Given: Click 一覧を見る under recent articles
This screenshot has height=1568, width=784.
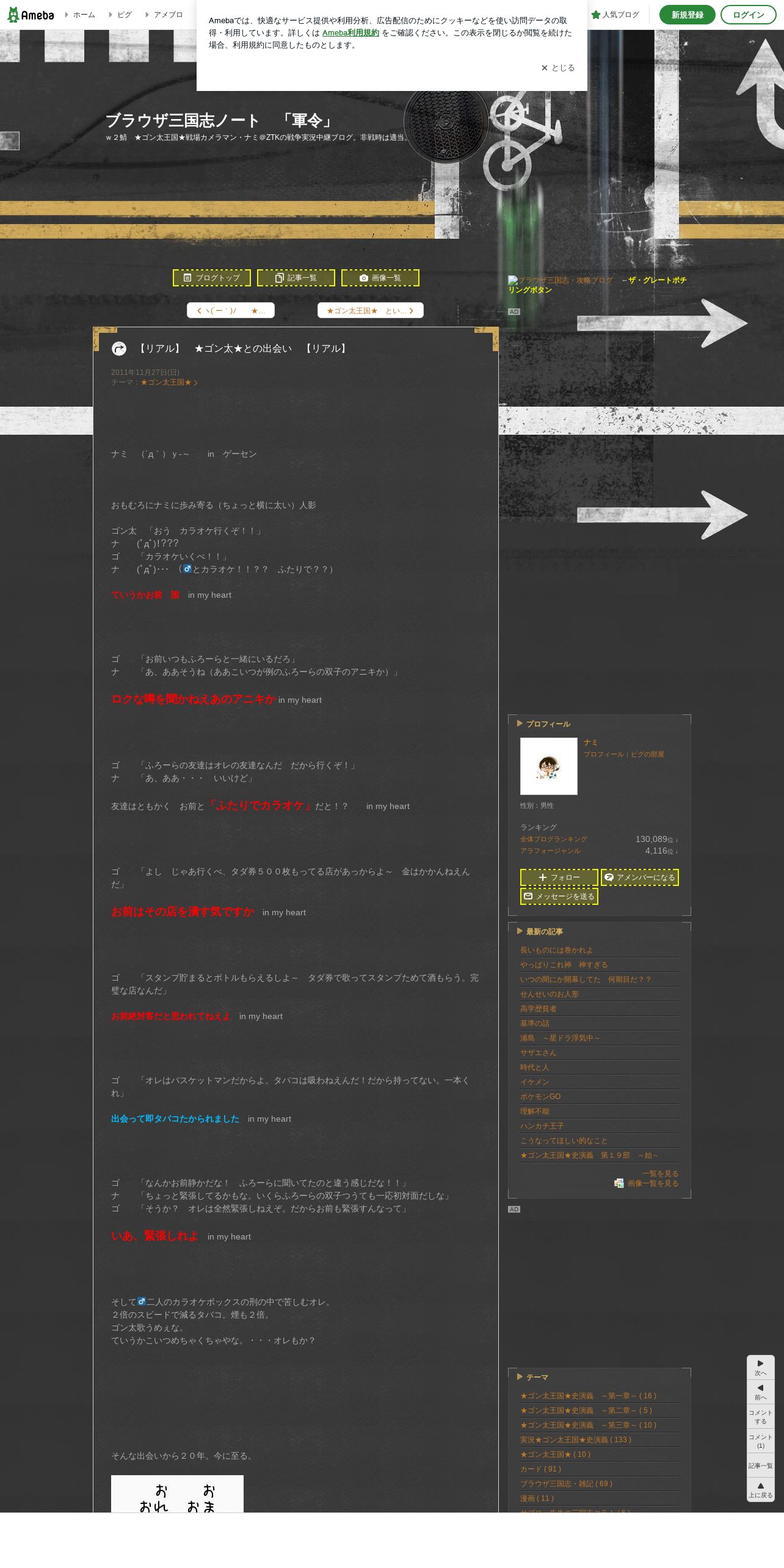Looking at the screenshot, I should pos(660,1174).
